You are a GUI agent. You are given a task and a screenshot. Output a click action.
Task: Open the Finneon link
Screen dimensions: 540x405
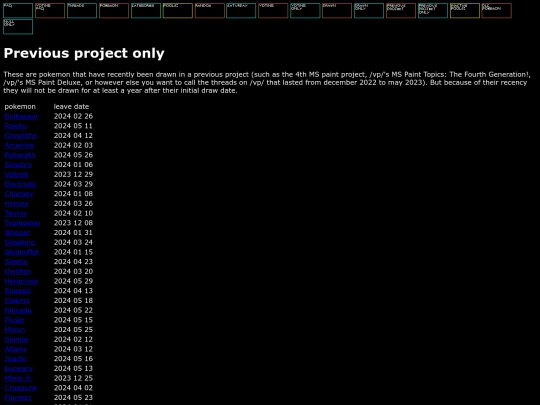18,397
